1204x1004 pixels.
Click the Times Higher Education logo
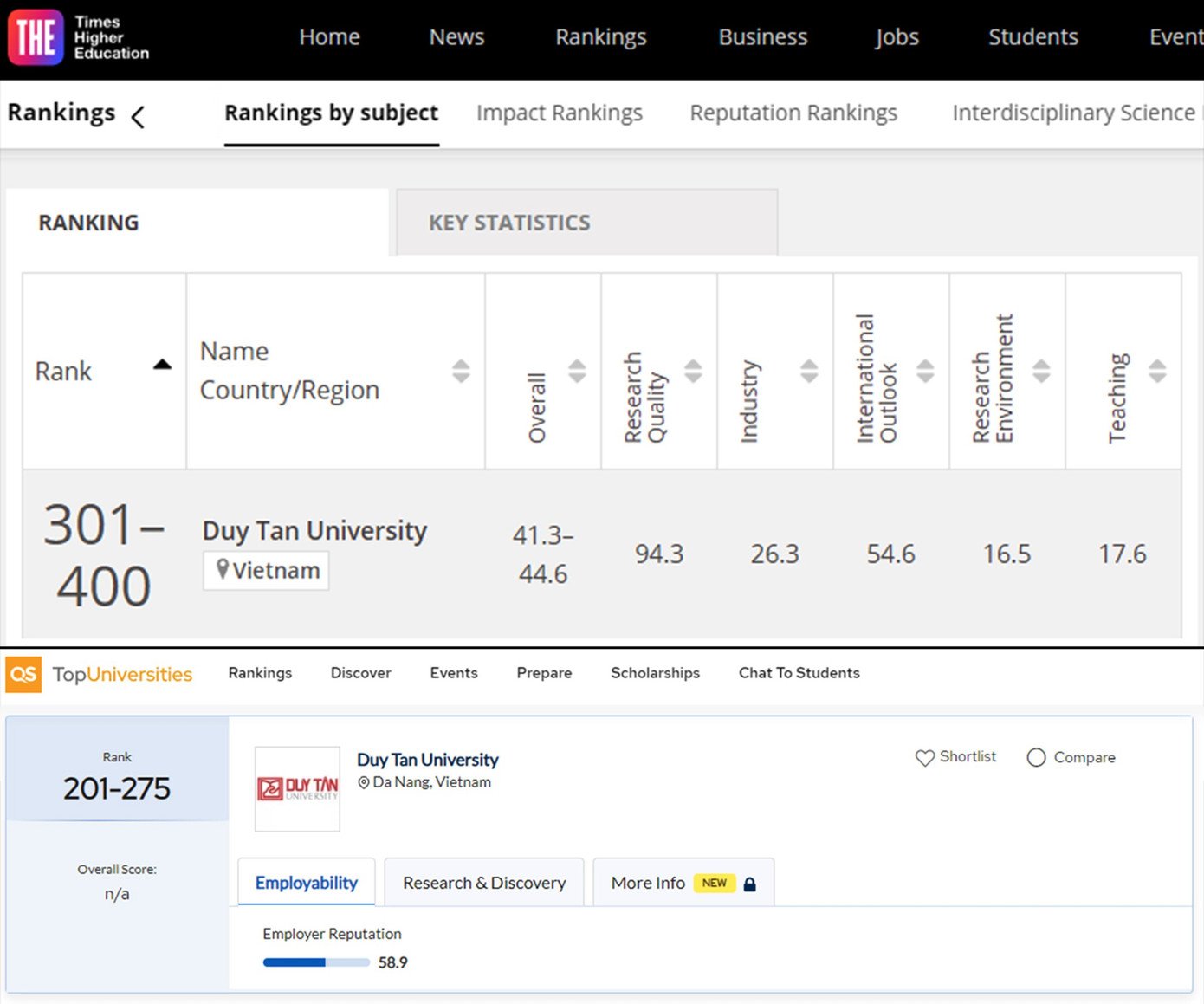tap(78, 37)
